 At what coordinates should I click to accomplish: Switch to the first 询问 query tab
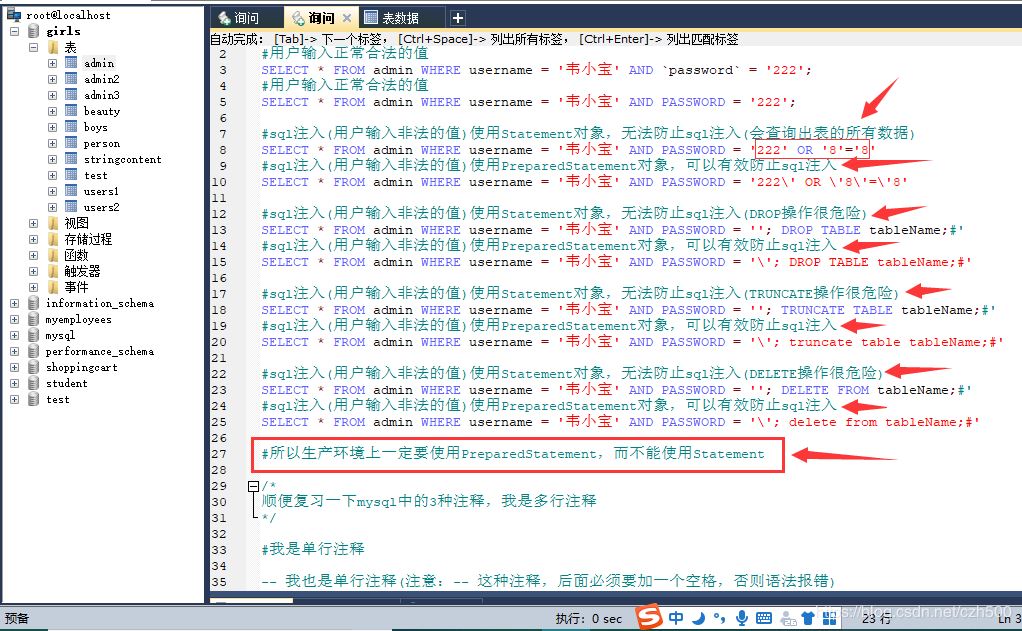(x=246, y=18)
